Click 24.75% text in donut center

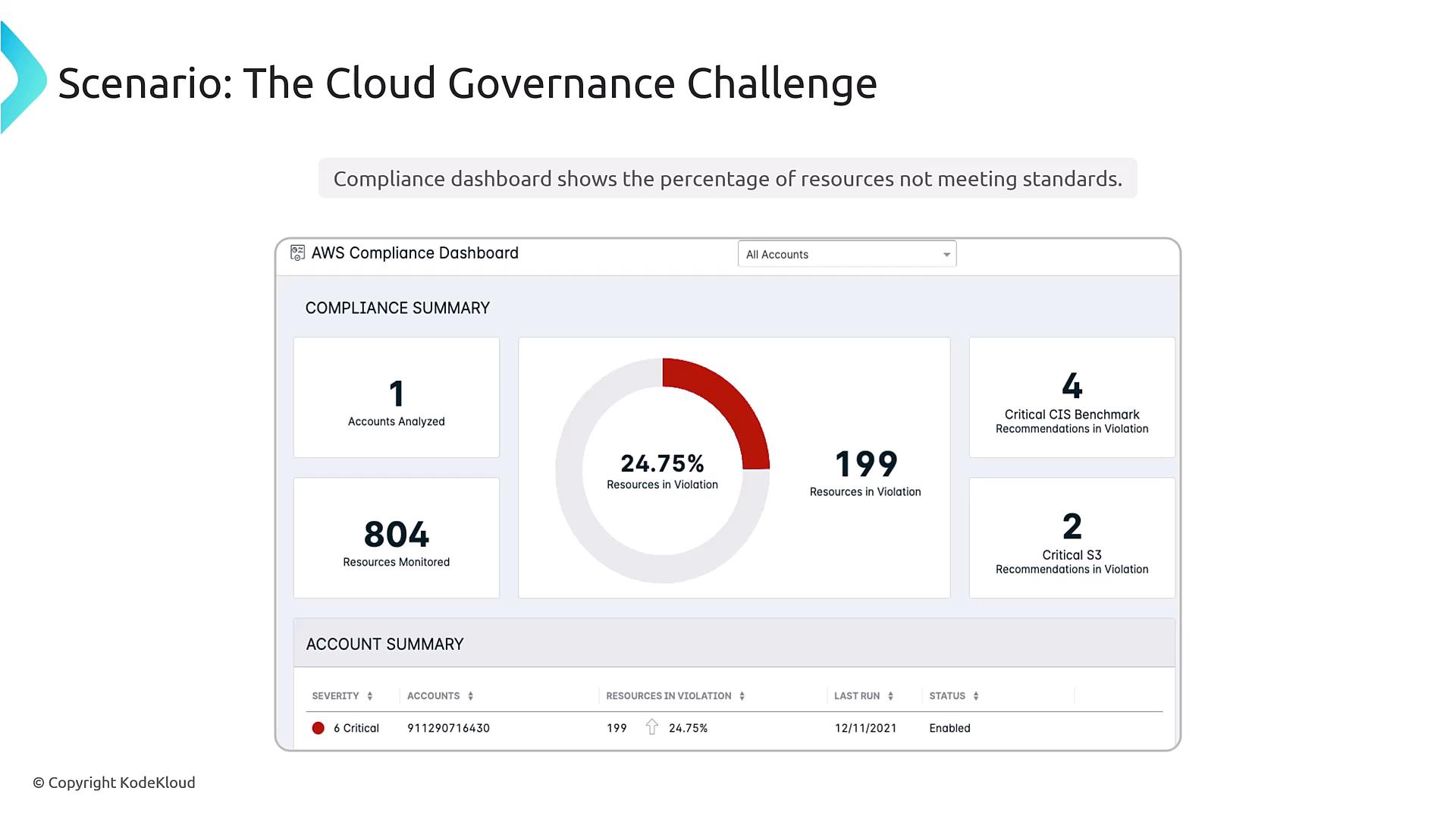point(662,463)
